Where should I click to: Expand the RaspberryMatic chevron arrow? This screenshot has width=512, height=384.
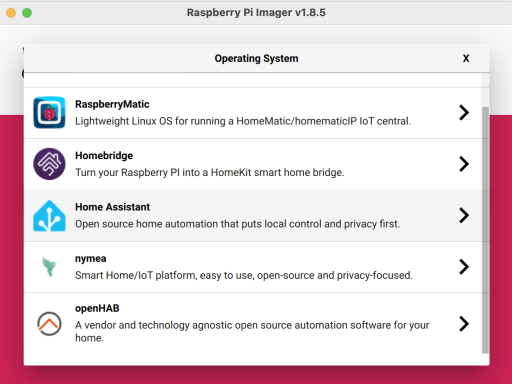pos(464,112)
